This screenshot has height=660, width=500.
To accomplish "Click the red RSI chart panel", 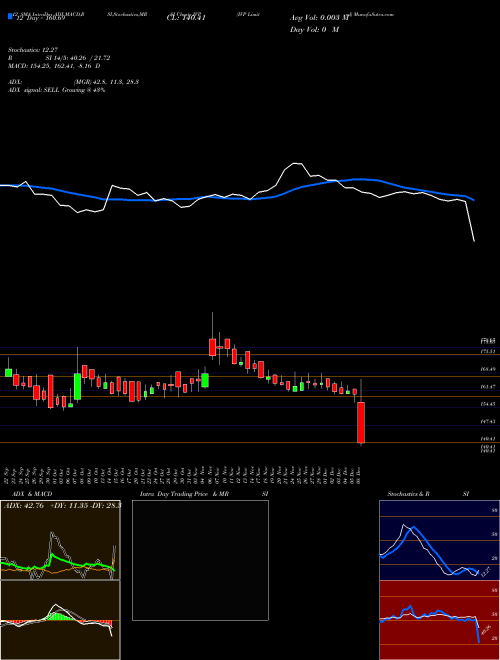I will click(x=439, y=620).
